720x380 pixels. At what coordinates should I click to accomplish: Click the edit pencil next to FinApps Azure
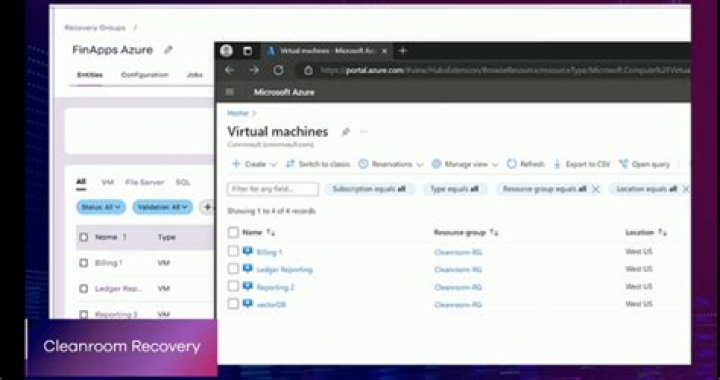click(169, 50)
